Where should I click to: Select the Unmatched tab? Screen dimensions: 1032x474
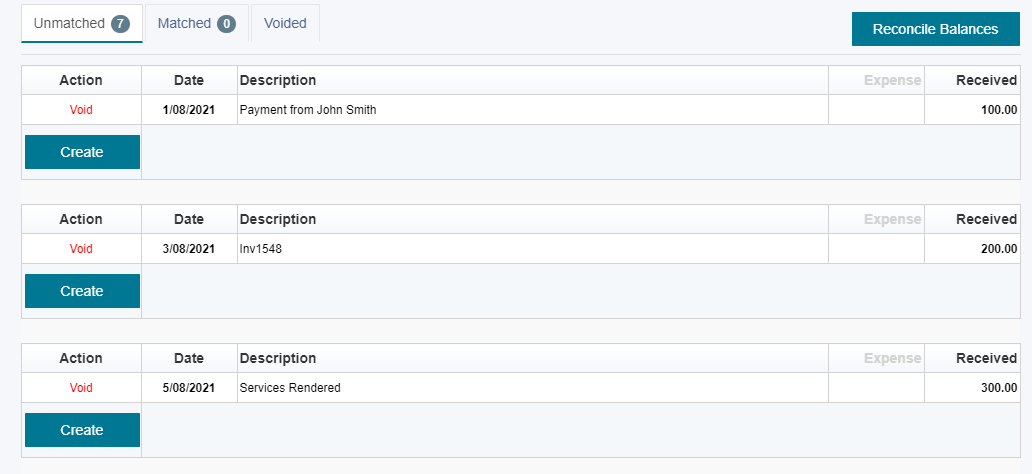(82, 24)
